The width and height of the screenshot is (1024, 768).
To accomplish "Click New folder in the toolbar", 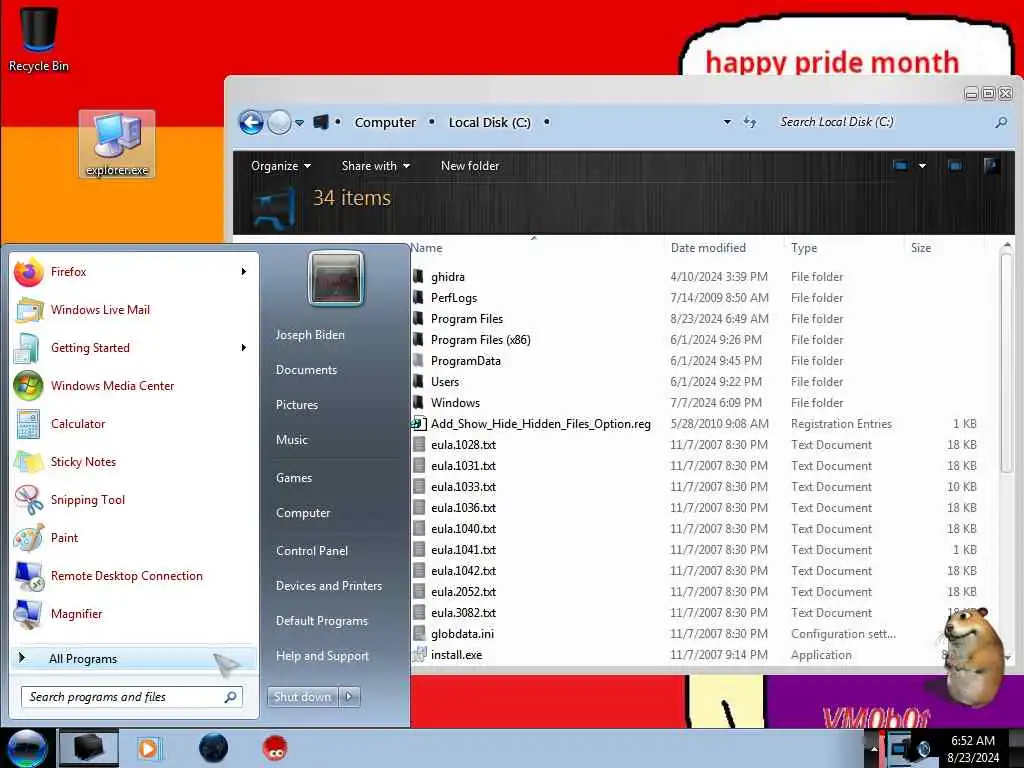I will click(x=470, y=166).
